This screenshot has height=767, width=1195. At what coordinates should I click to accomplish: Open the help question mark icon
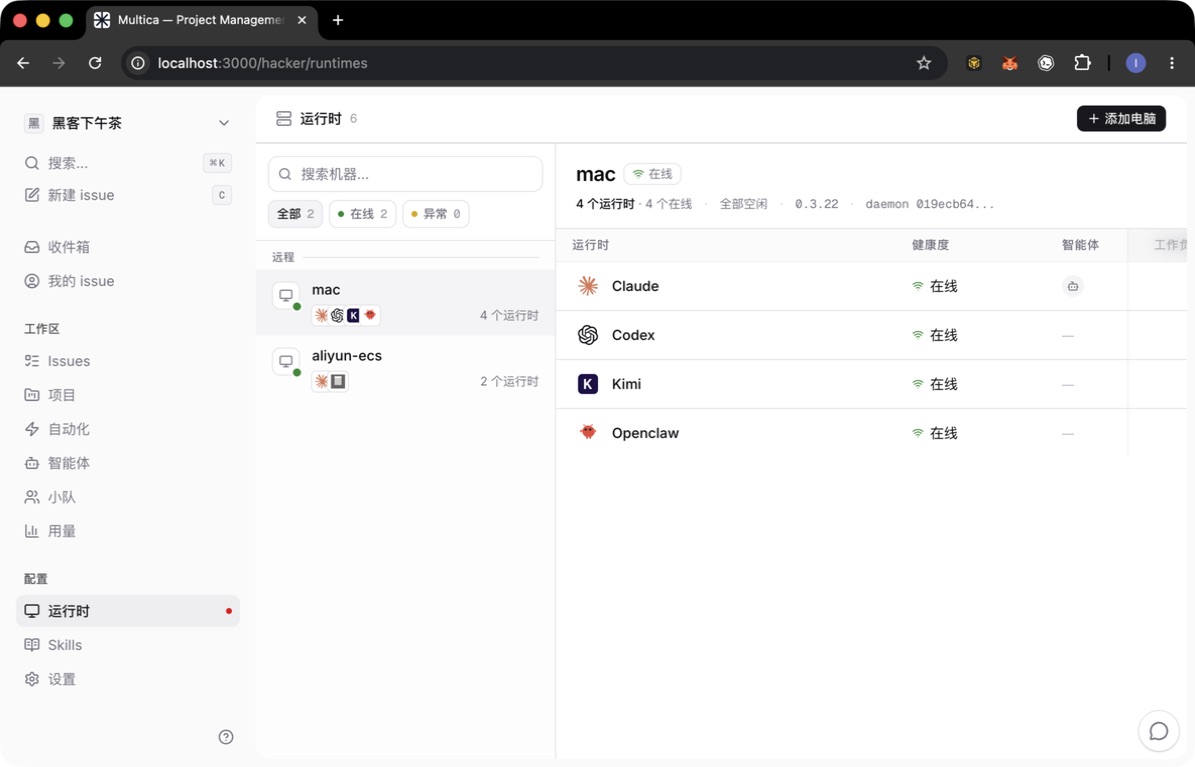(226, 737)
